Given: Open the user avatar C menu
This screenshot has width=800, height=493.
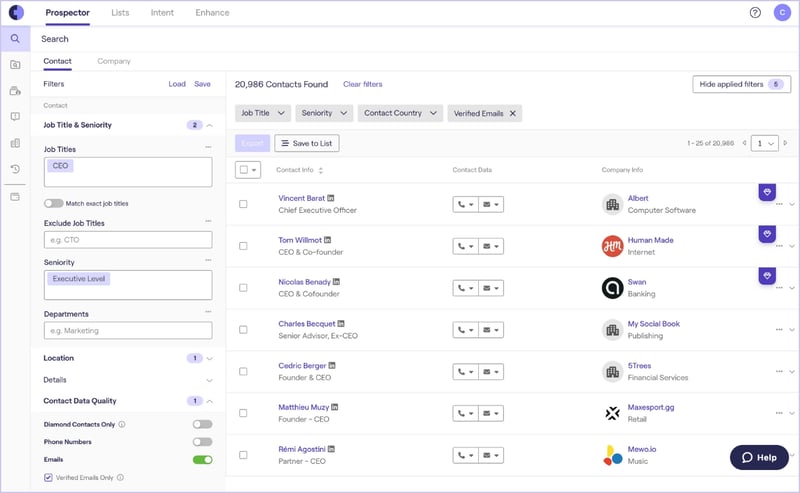Looking at the screenshot, I should tap(782, 12).
